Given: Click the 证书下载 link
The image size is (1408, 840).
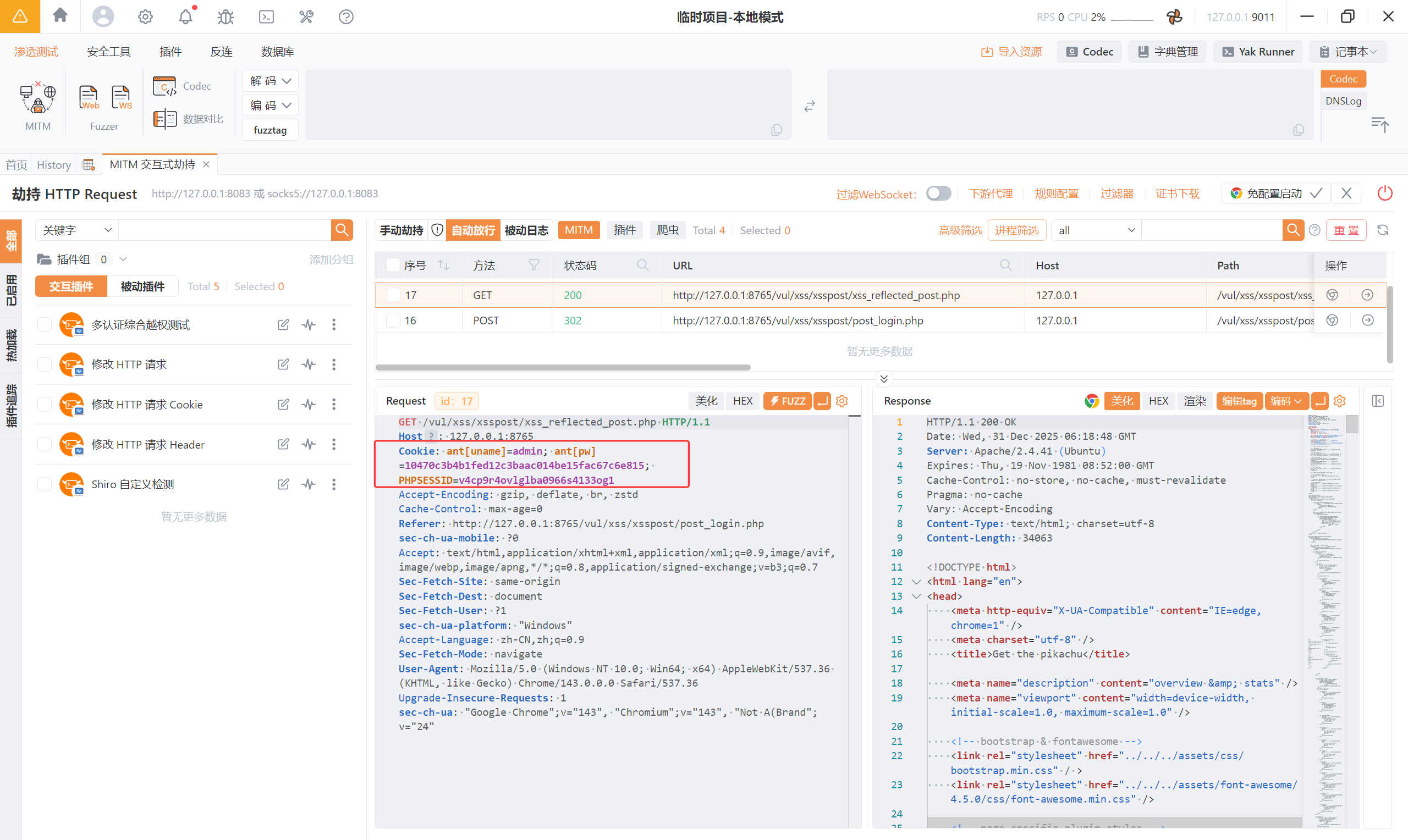Looking at the screenshot, I should point(1177,194).
